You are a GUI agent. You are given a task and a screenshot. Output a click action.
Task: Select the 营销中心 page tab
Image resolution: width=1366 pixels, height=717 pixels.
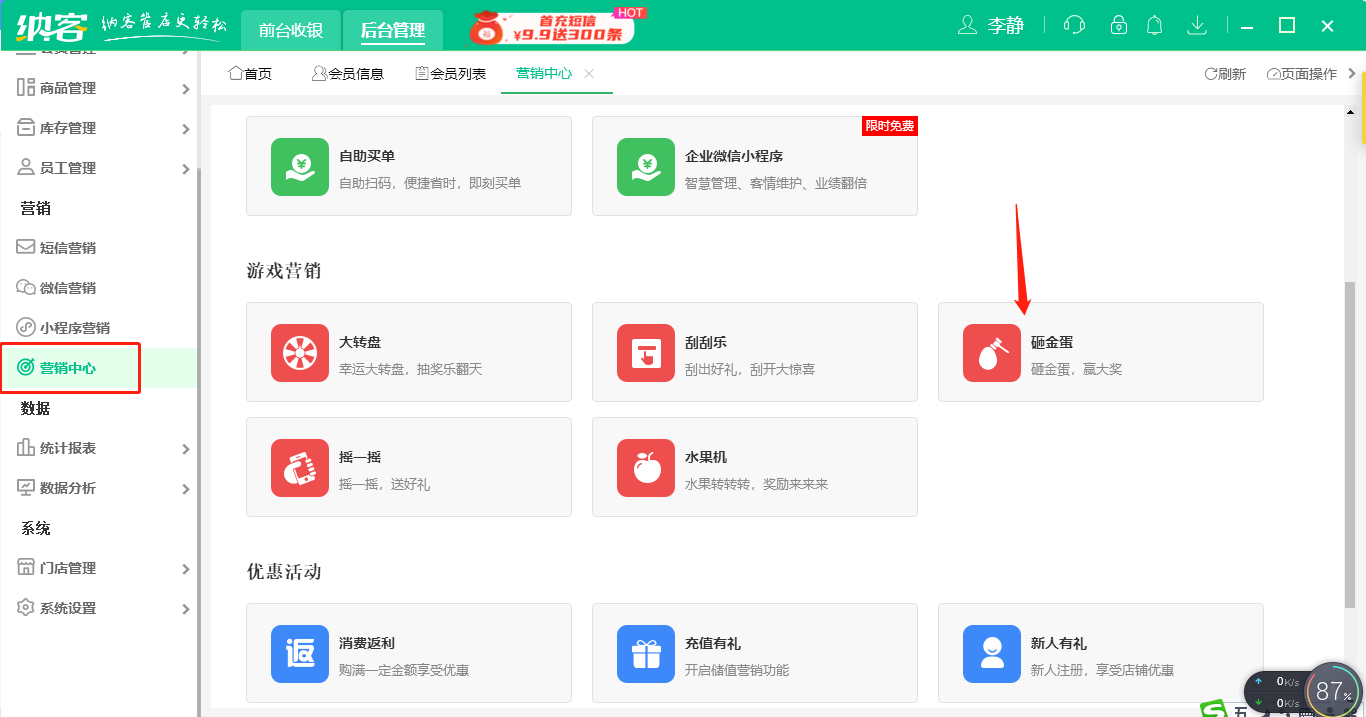[x=544, y=73]
